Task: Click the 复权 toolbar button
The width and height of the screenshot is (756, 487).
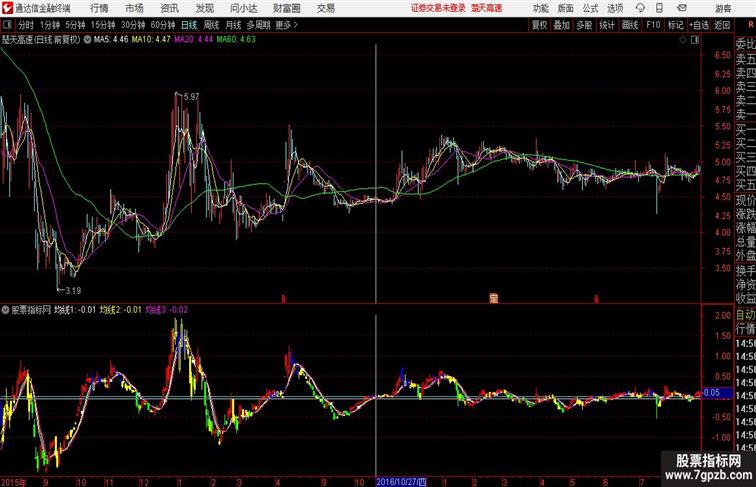Action: (x=539, y=25)
